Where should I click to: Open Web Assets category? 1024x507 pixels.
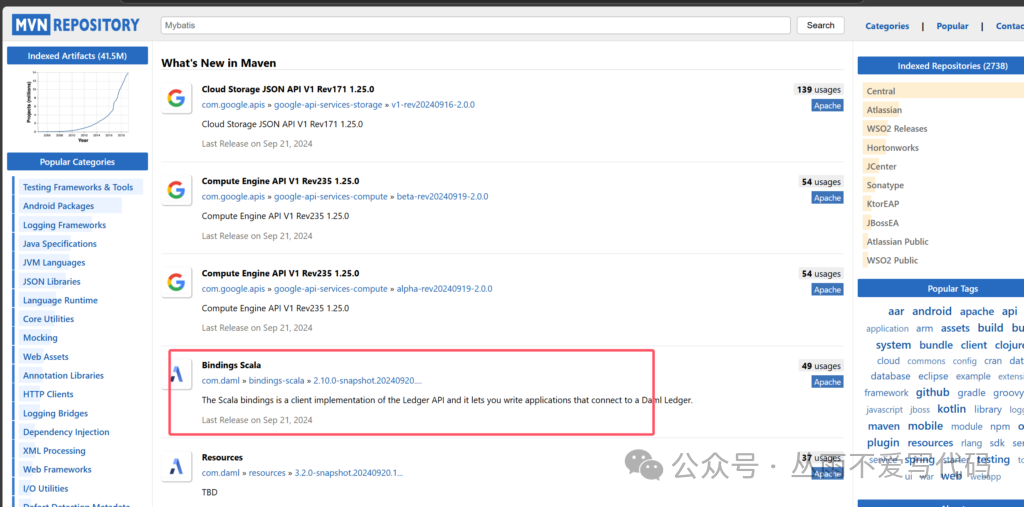click(x=46, y=357)
